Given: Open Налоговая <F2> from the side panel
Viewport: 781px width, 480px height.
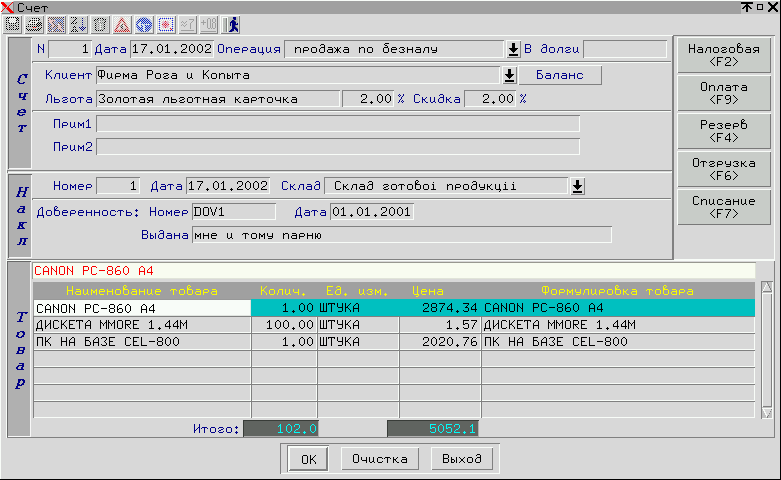Looking at the screenshot, I should click(x=723, y=56).
